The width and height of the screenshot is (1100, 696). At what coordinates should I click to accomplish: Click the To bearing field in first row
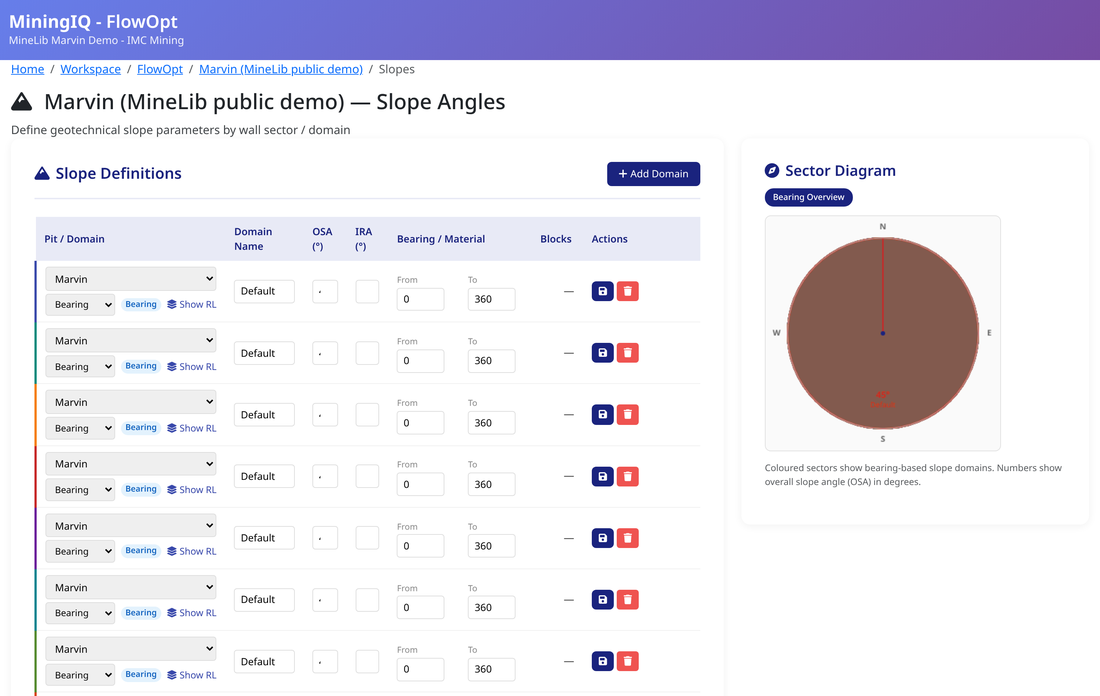[x=491, y=299]
